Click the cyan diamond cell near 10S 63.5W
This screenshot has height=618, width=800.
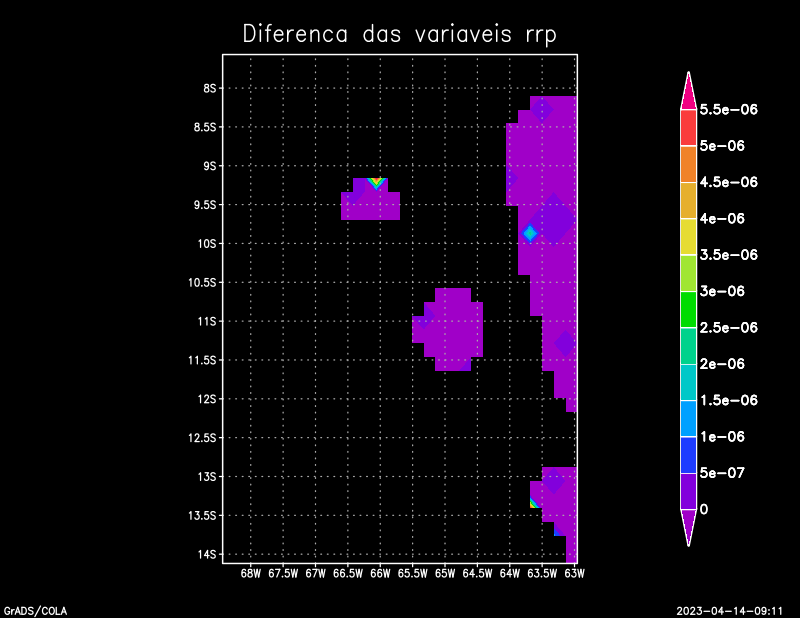530,233
